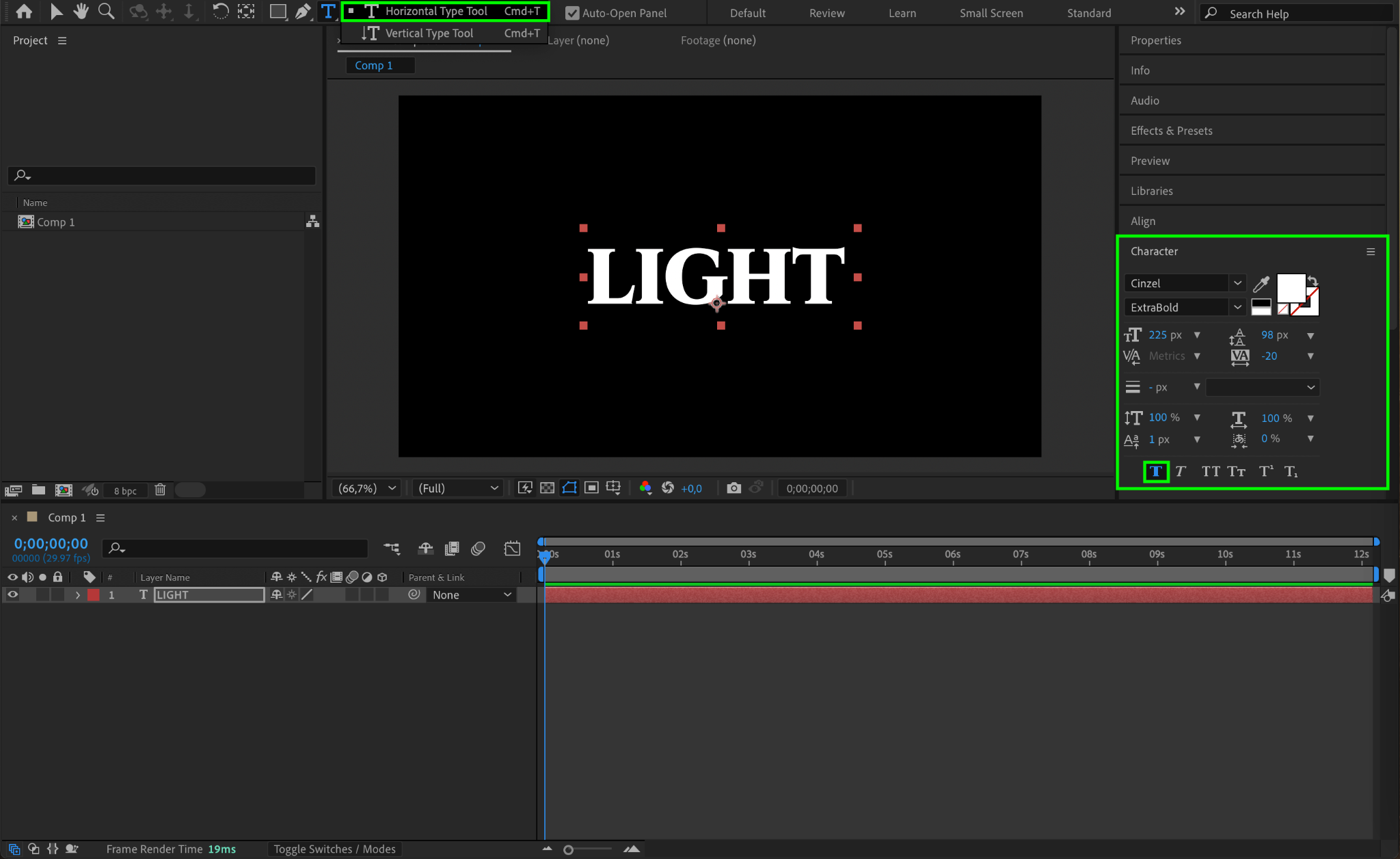Click the white fill color swatch
Screen dimensions: 1400x859
(1290, 287)
